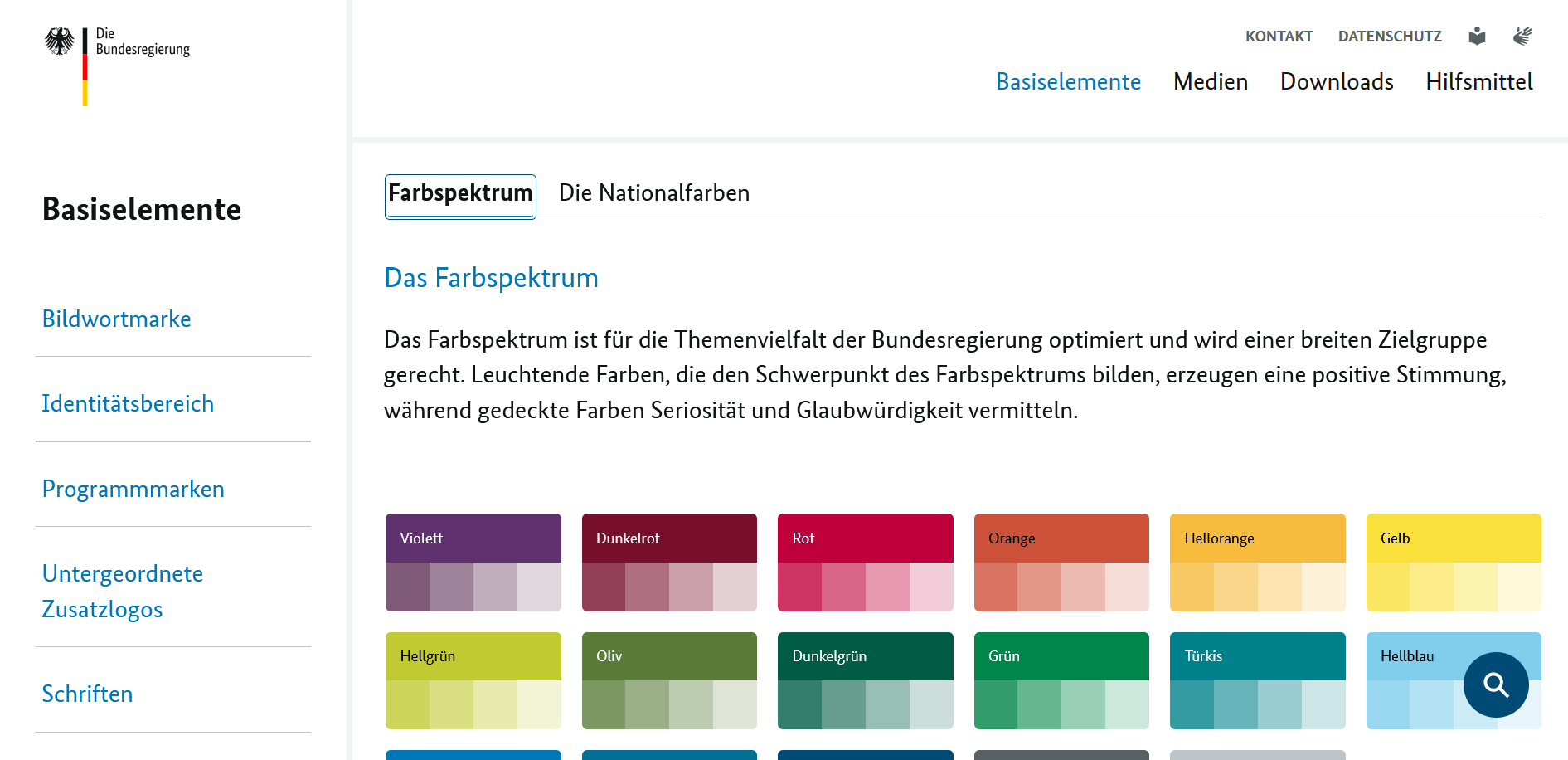This screenshot has width=1568, height=760.
Task: Select the Grün color swatch
Action: click(x=1061, y=680)
